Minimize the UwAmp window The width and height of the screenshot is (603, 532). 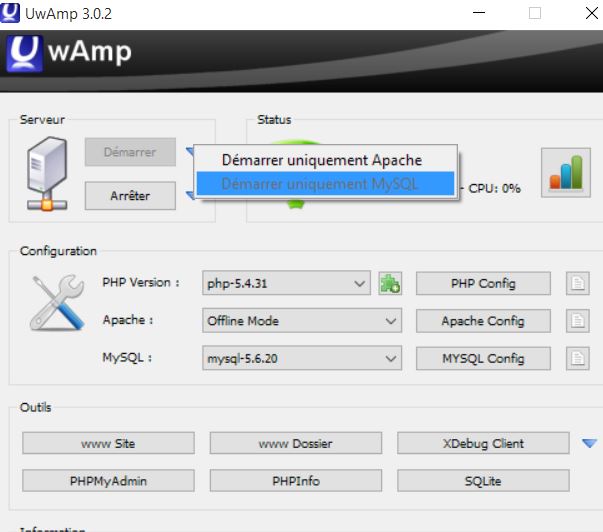479,13
